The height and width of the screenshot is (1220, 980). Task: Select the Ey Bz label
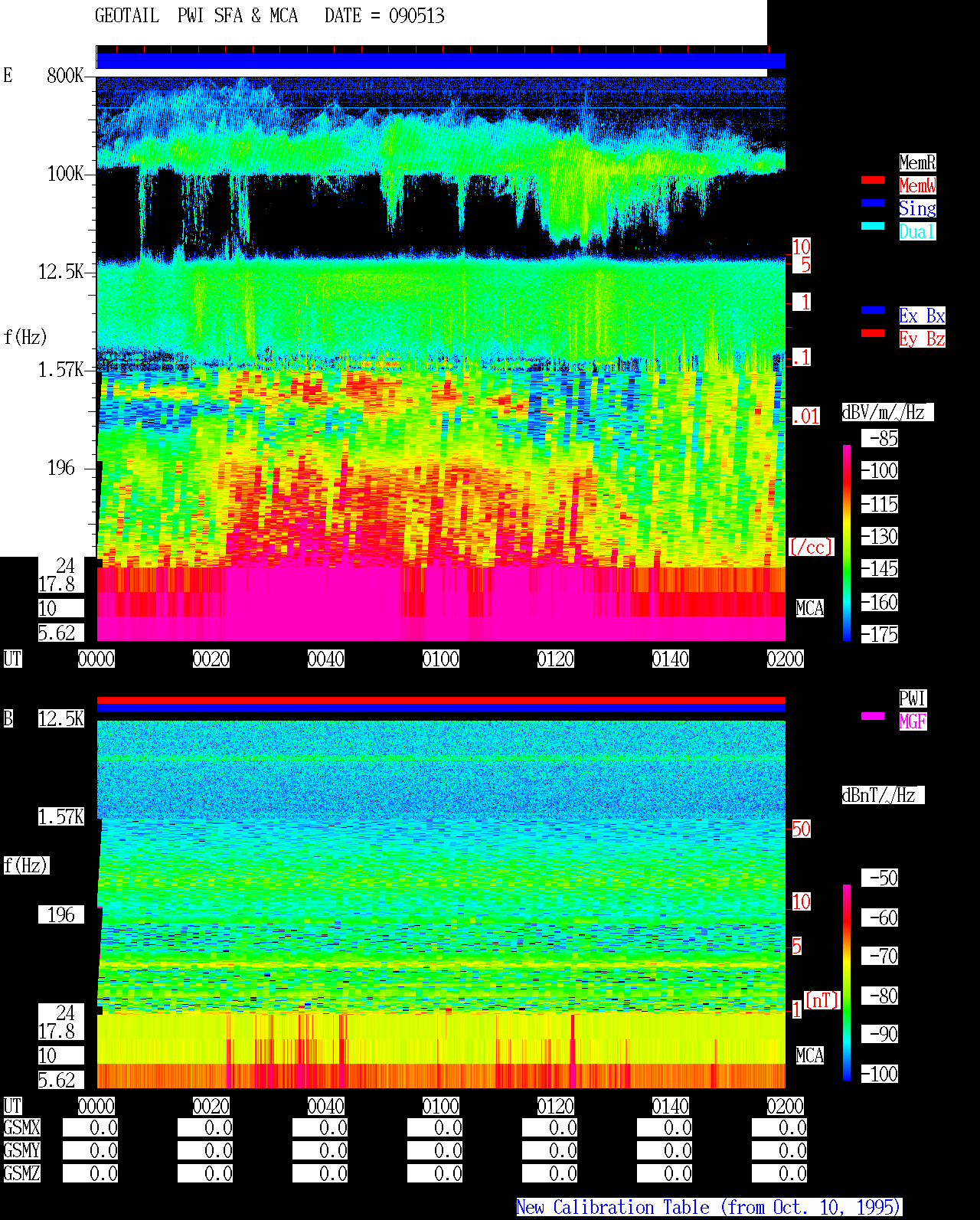click(922, 339)
